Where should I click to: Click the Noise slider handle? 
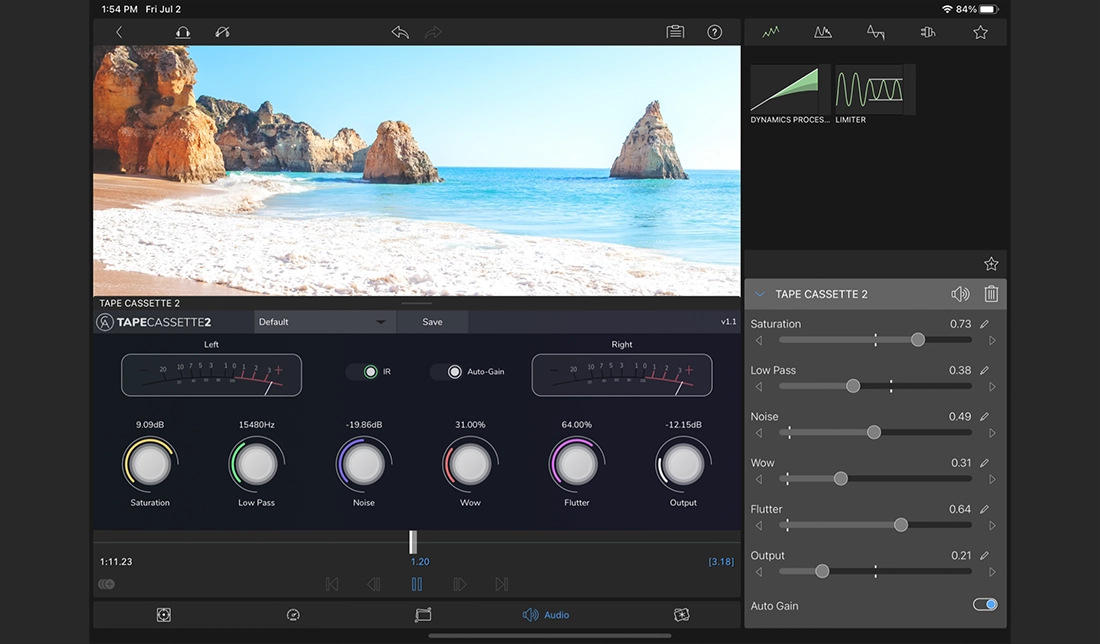[x=874, y=433]
